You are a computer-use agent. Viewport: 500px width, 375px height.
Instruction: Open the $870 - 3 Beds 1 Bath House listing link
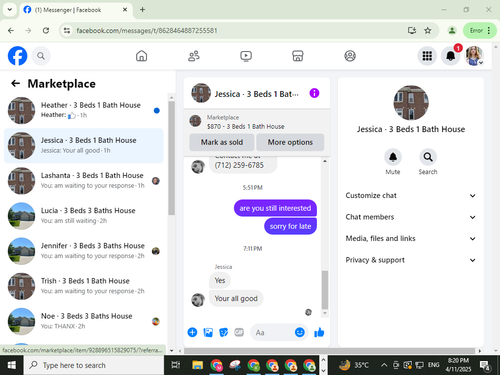pyautogui.click(x=246, y=126)
